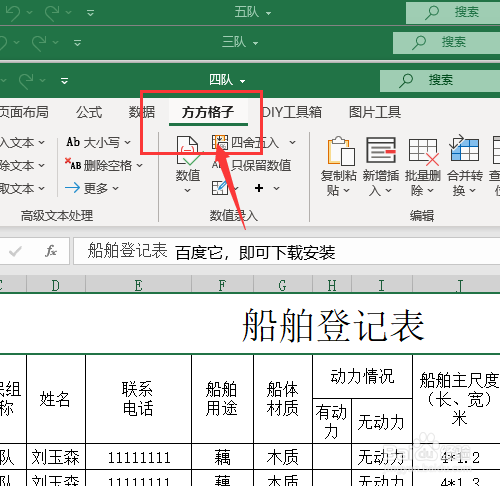Click the 批量删除 batch delete icon
Viewport: 500px width, 486px height.
pyautogui.click(x=423, y=151)
